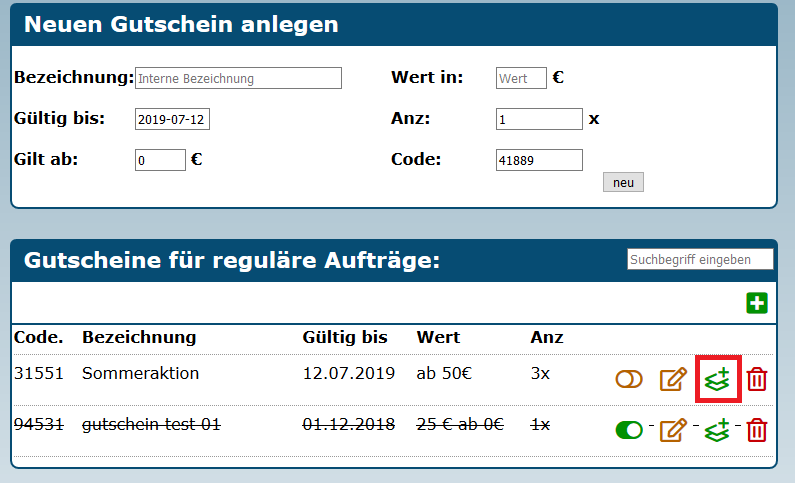Image resolution: width=795 pixels, height=483 pixels.
Task: Focus the Bezeichnung input field
Action: pyautogui.click(x=238, y=78)
